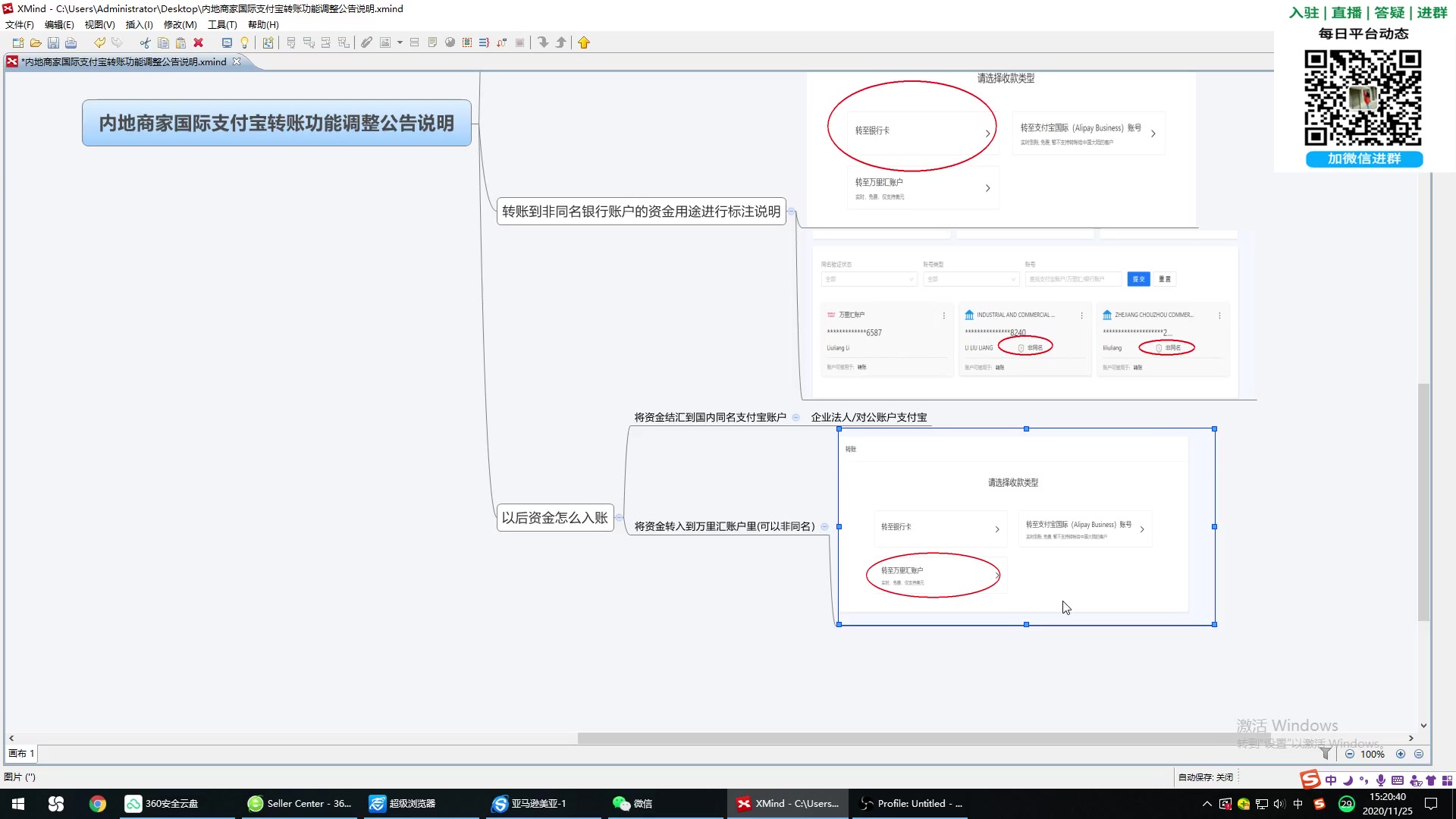The width and height of the screenshot is (1456, 819).
Task: Click the Markers pie-shaped icon
Action: click(450, 42)
